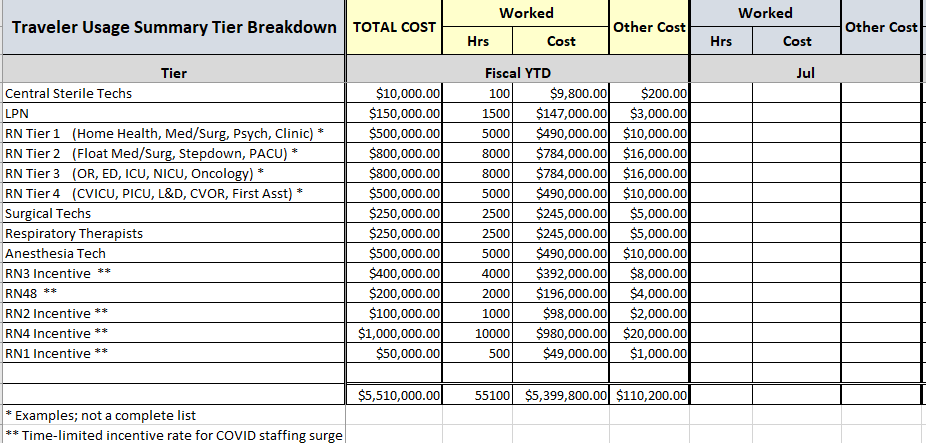Select the Surgical Techs tier cell

click(48, 213)
